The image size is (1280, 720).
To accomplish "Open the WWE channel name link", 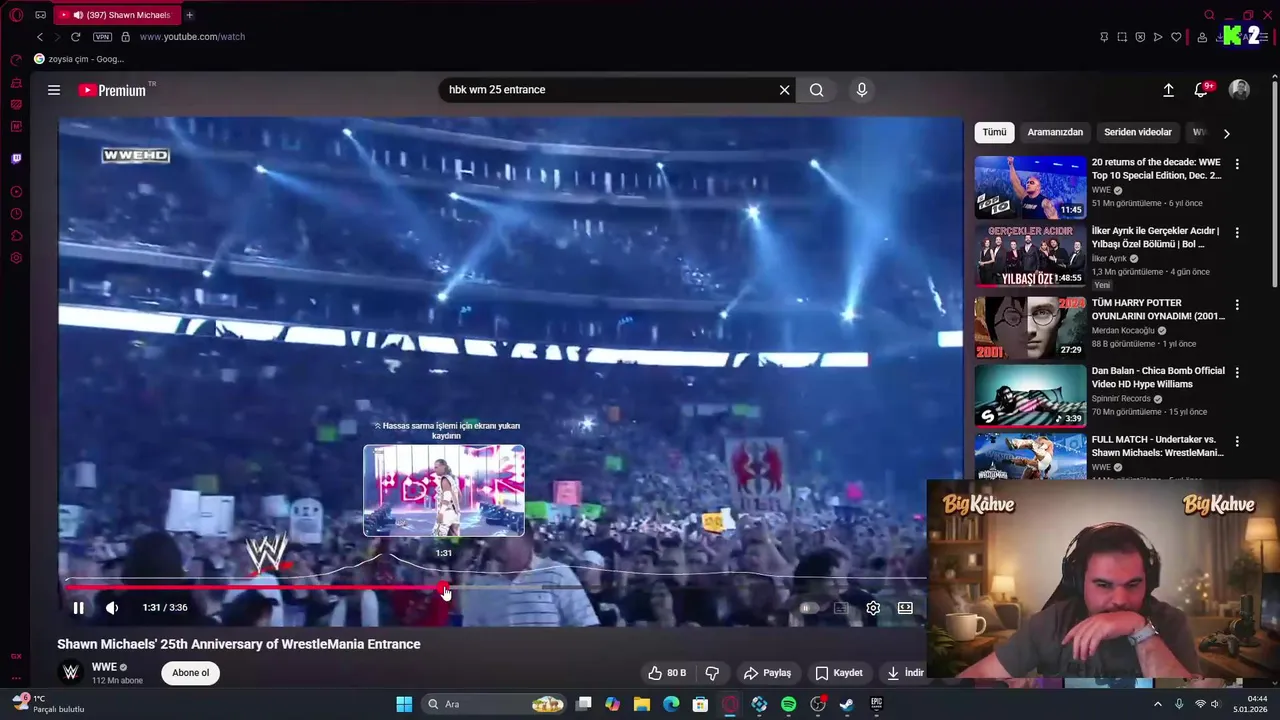I will pos(104,667).
